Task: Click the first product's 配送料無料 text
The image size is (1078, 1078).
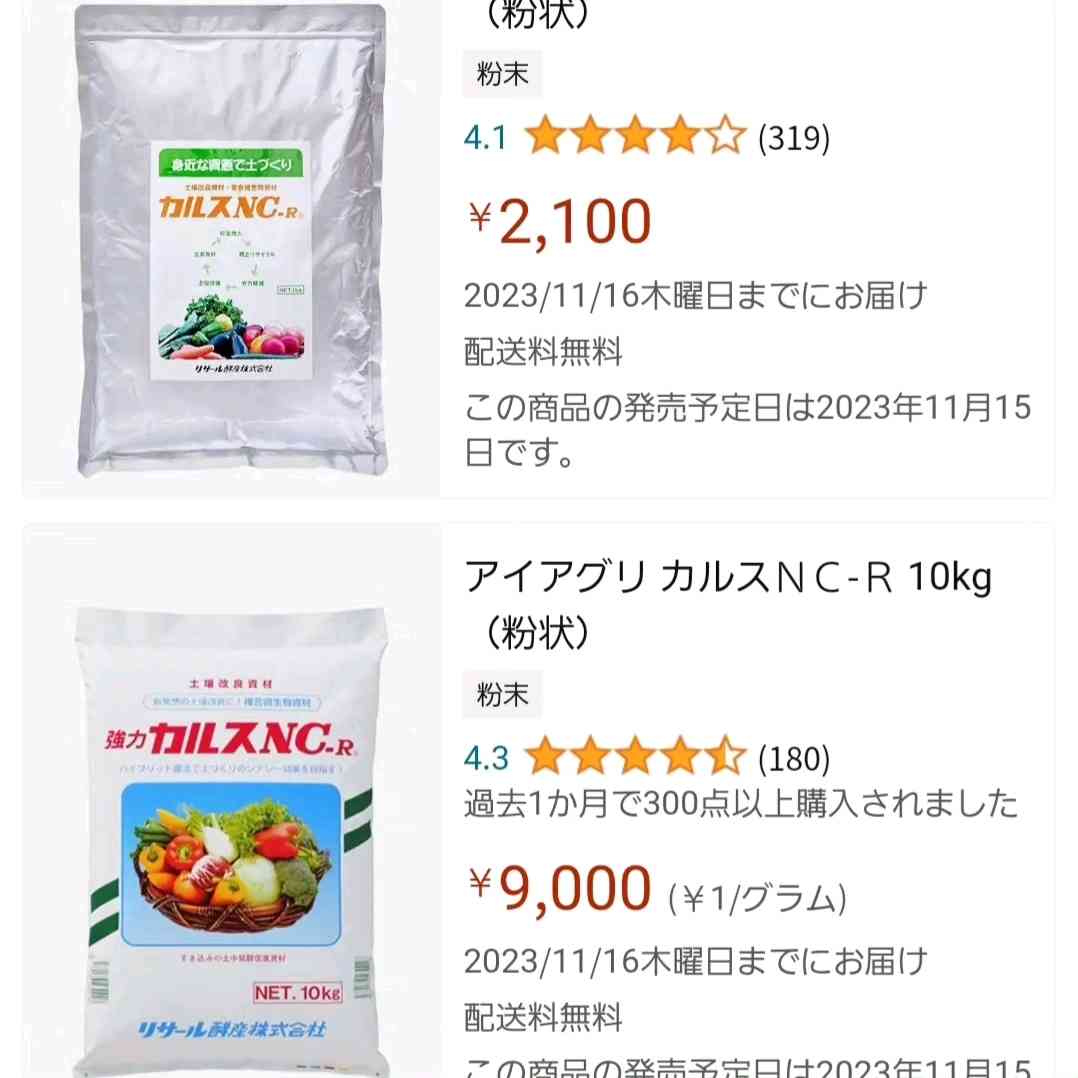Action: click(543, 352)
